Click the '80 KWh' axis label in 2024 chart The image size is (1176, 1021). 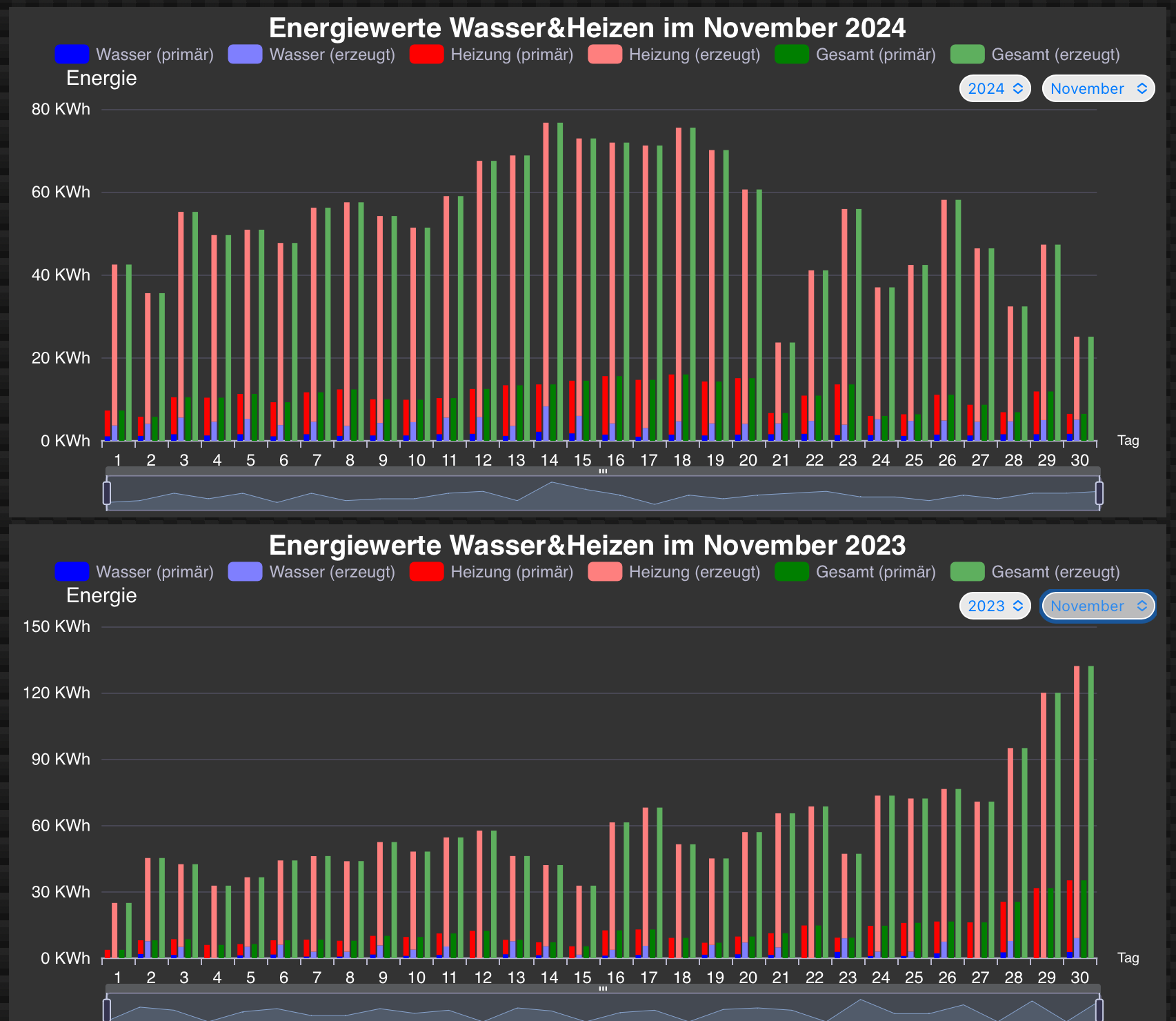point(61,109)
